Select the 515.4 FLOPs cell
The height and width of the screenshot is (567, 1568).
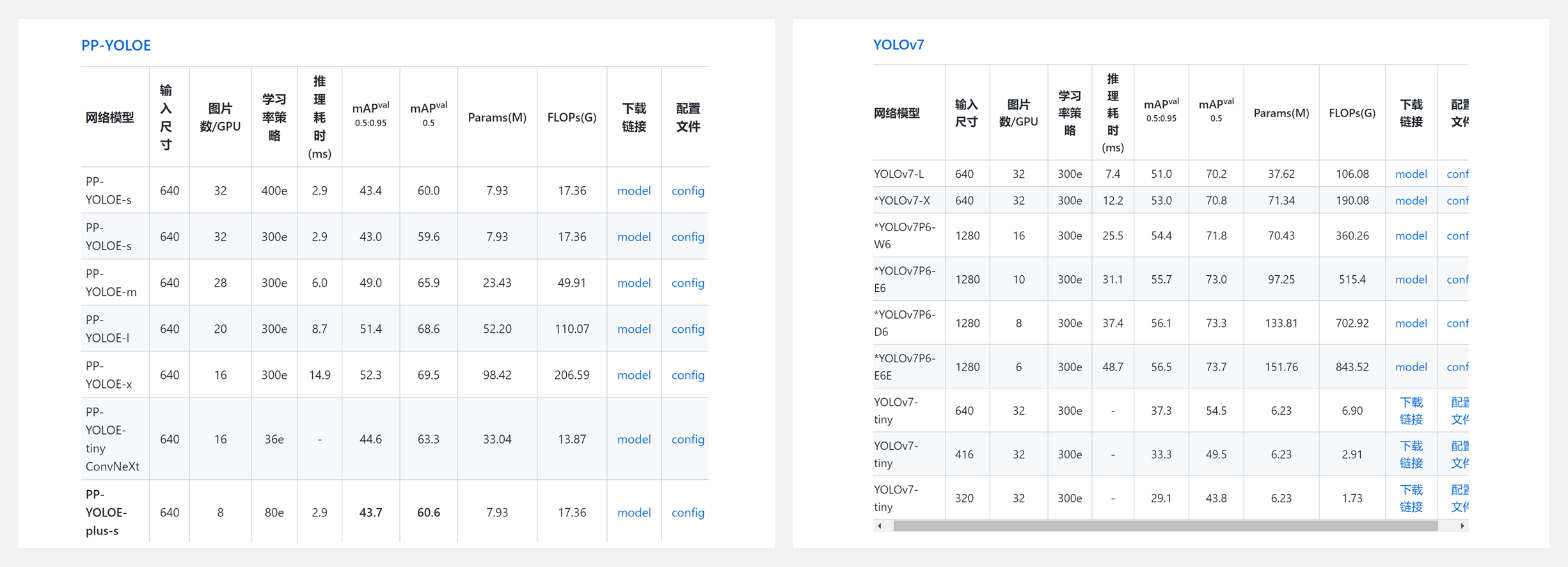[1352, 280]
